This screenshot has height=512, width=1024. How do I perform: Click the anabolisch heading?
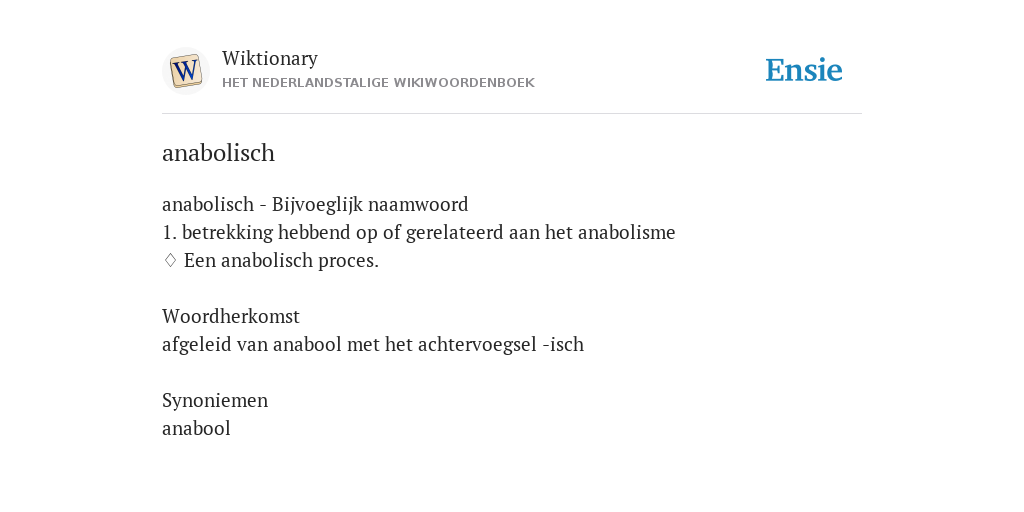click(x=218, y=153)
